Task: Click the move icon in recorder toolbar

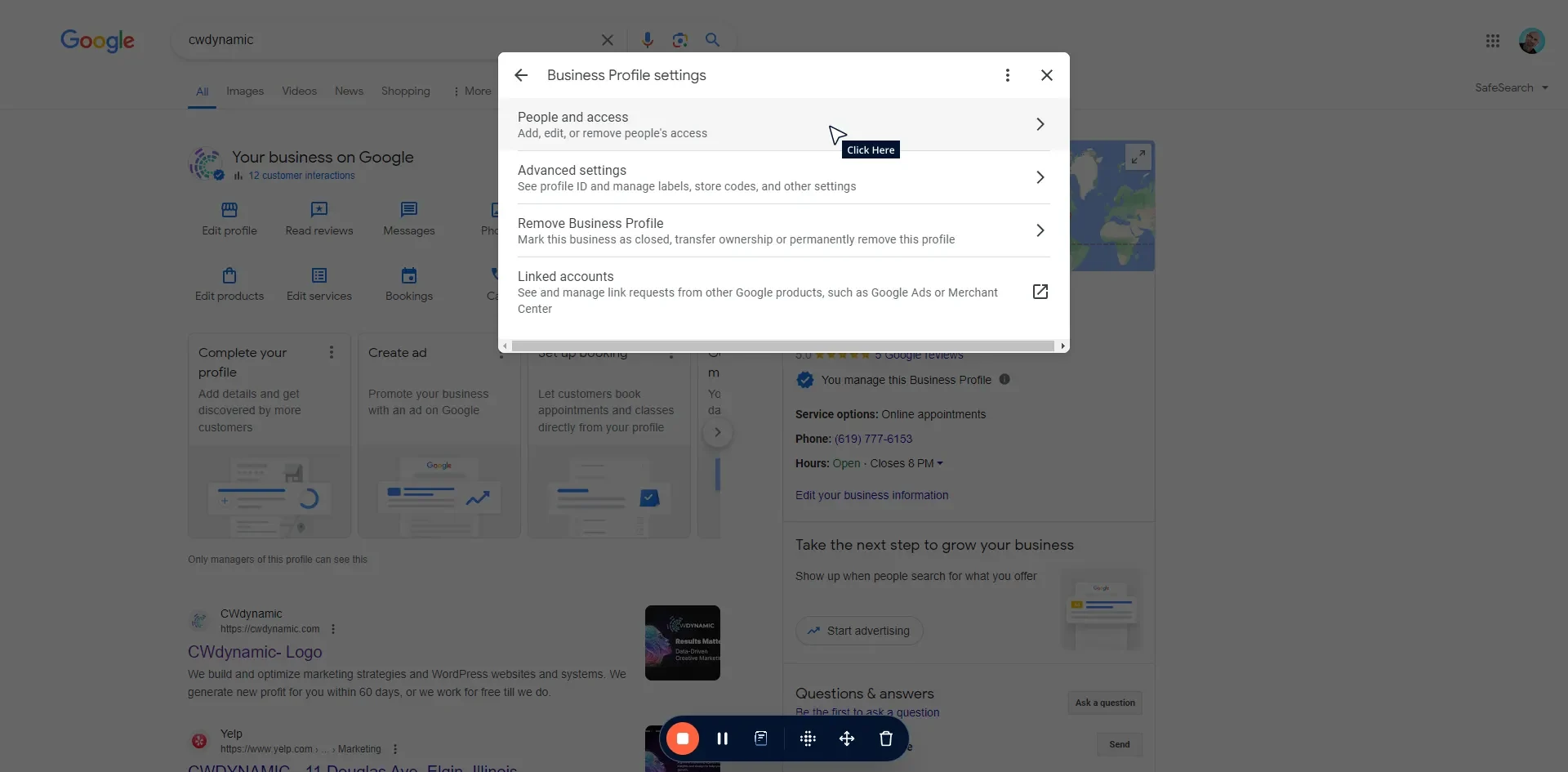Action: (x=847, y=739)
